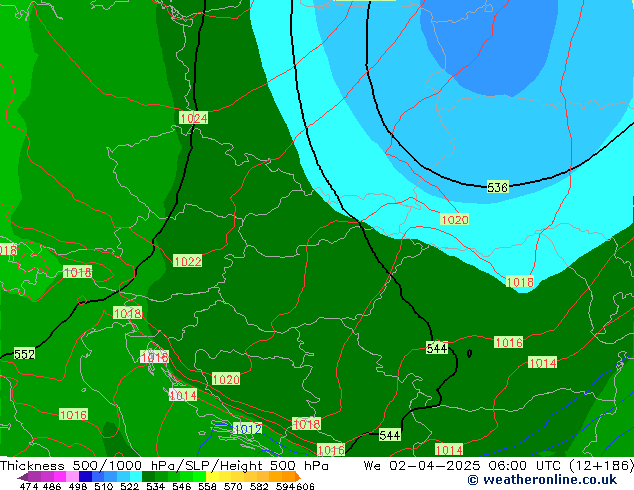634x490 pixels.
Task: Click the 1014 label at the bottom edge
Action: 449,450
